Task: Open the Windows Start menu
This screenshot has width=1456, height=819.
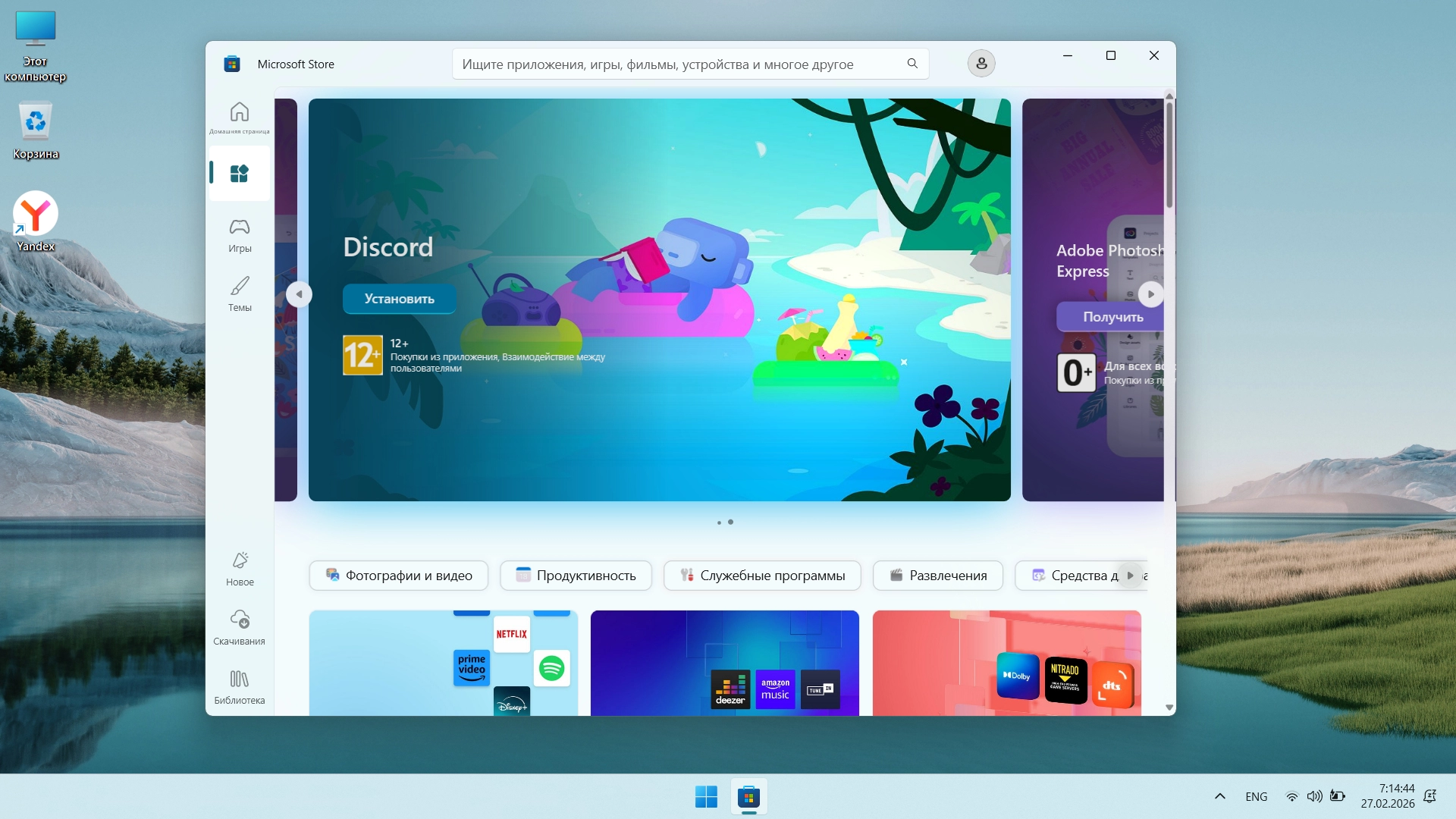Action: point(706,797)
